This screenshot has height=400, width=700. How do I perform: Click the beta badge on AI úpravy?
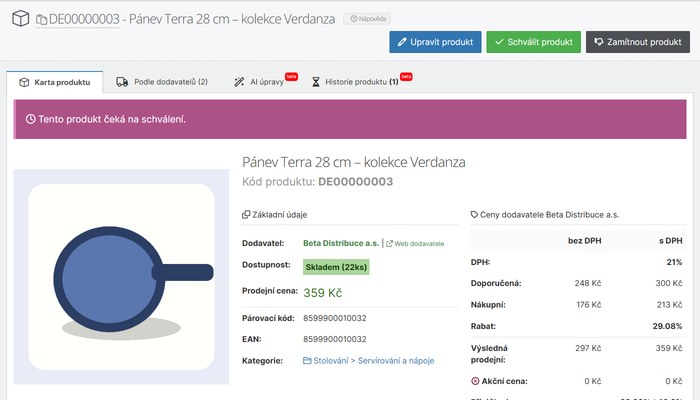pyautogui.click(x=292, y=77)
